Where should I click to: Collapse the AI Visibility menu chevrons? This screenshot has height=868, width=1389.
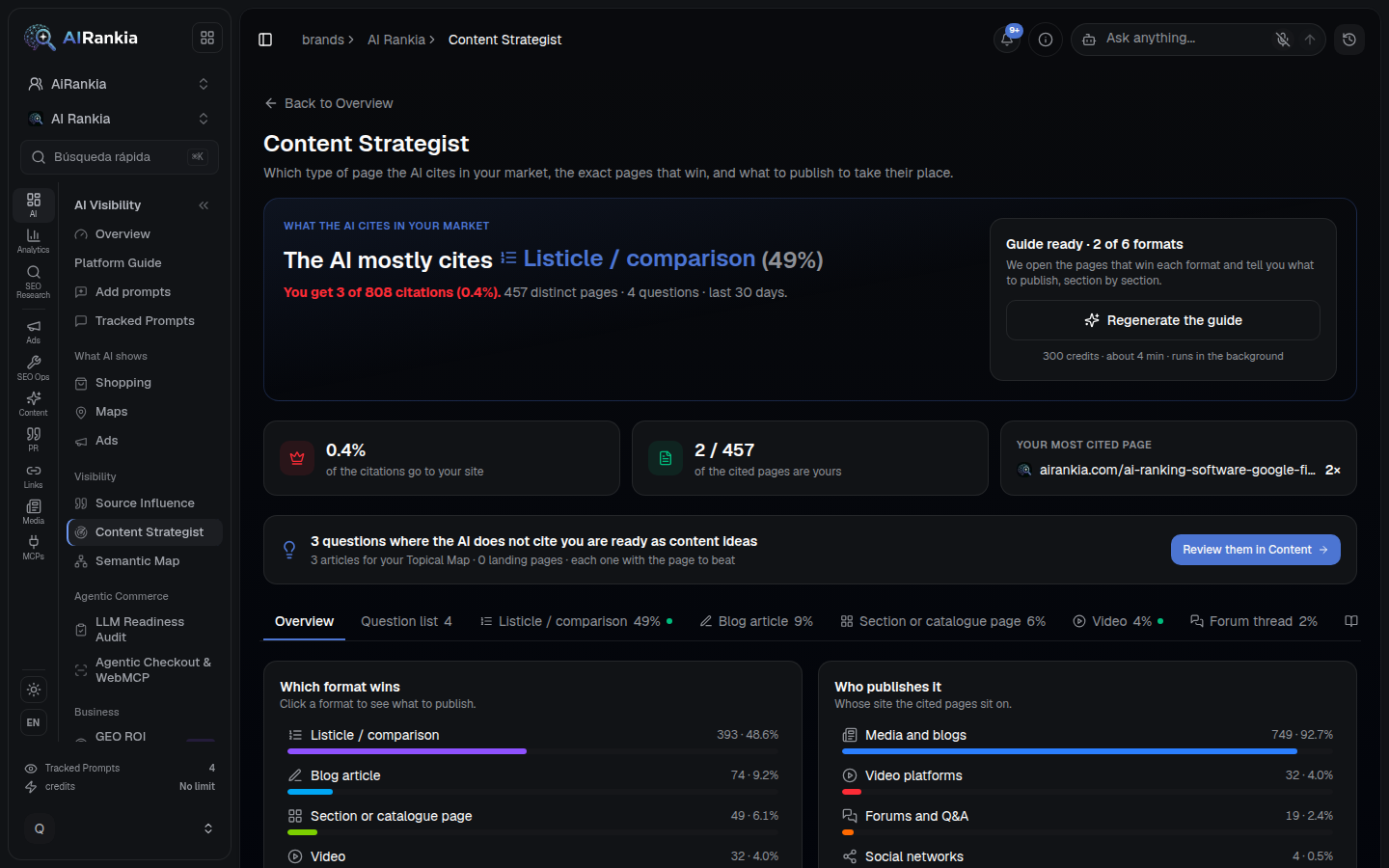point(204,205)
